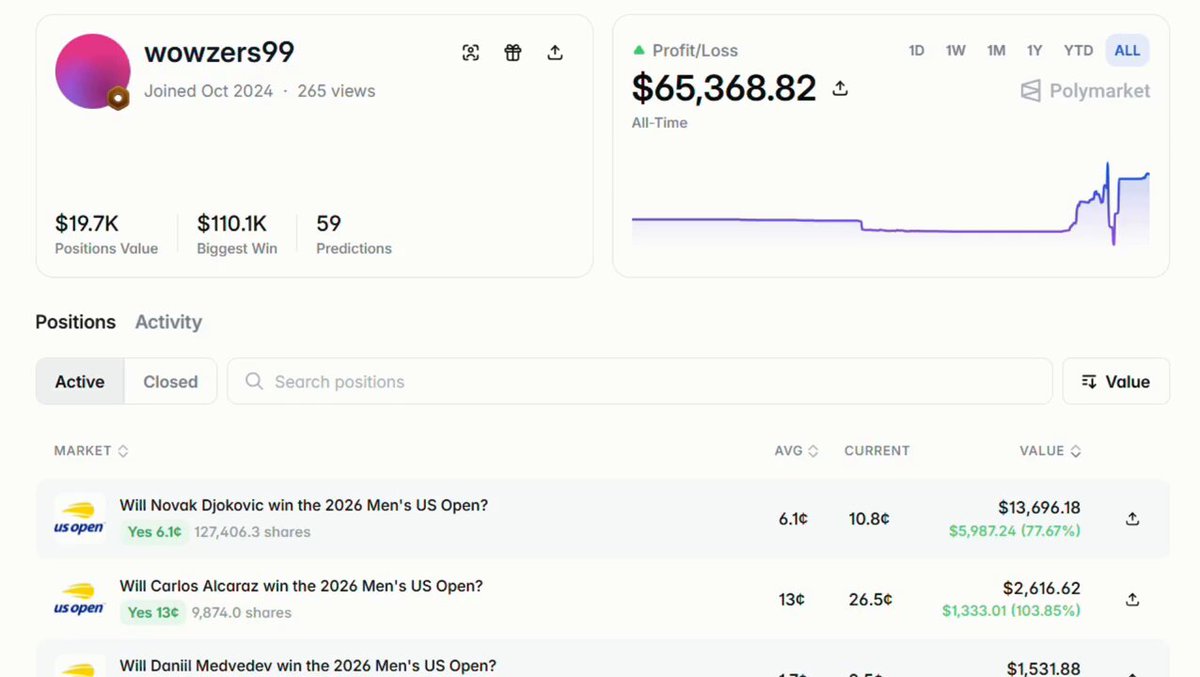Click the wowzers99 profile avatar

(x=93, y=71)
